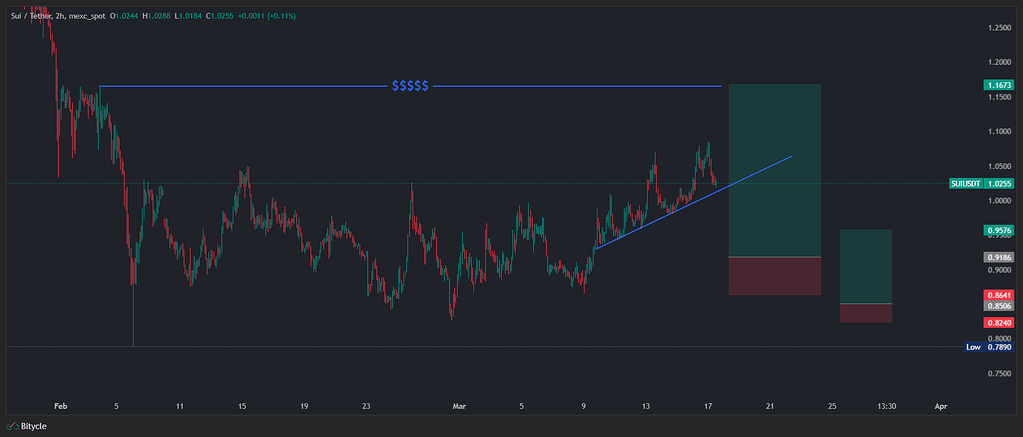1023x437 pixels.
Task: Click the 0.7500 price axis label
Action: click(999, 374)
